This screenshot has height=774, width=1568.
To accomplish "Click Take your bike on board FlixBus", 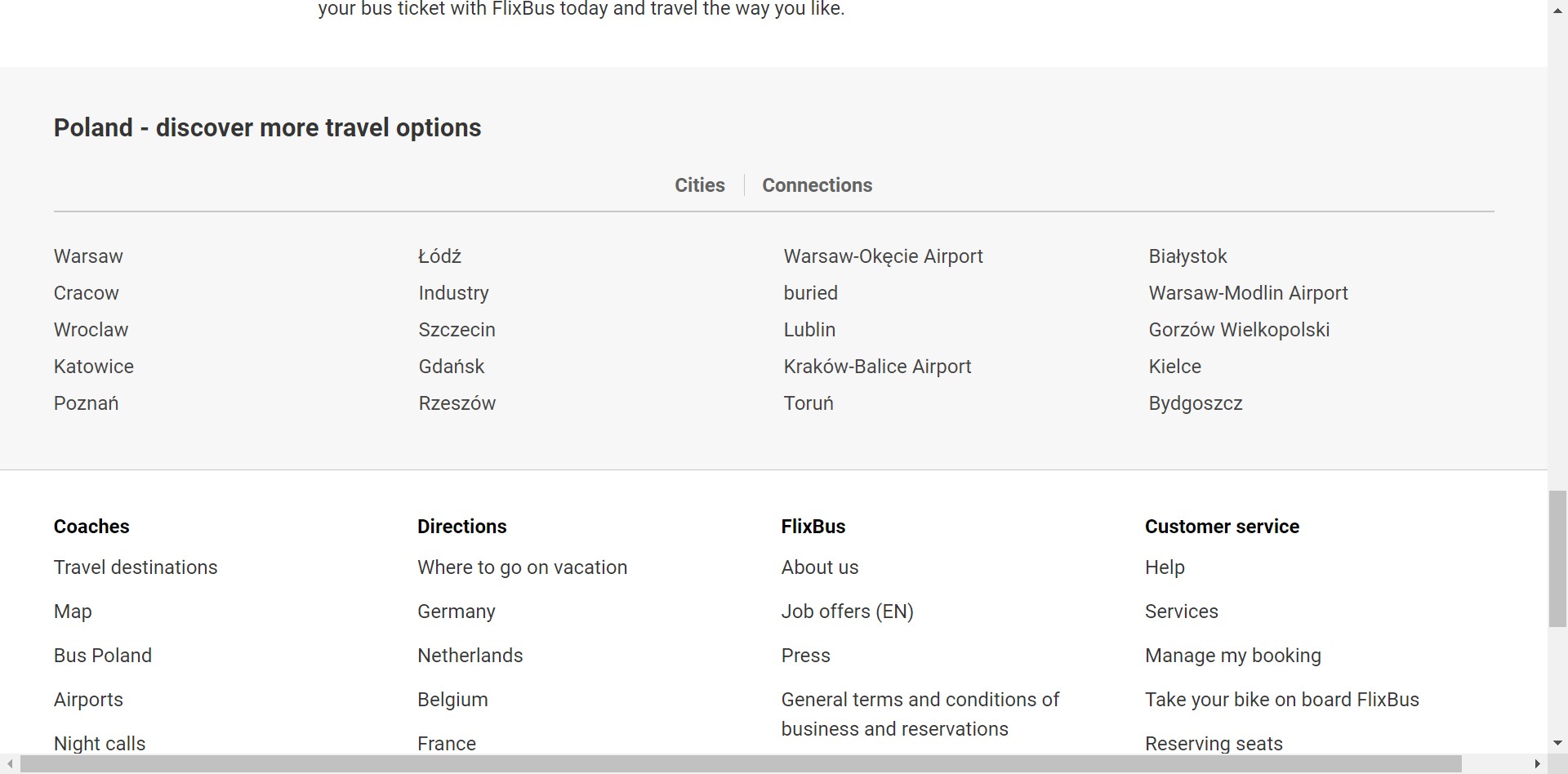I will [1281, 700].
